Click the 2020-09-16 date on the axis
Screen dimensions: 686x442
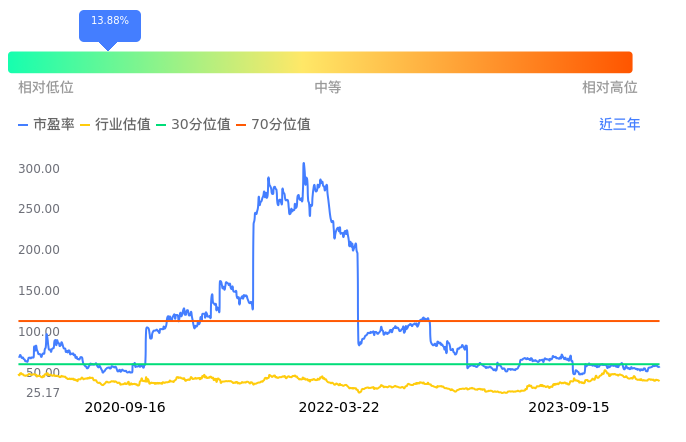click(x=125, y=407)
